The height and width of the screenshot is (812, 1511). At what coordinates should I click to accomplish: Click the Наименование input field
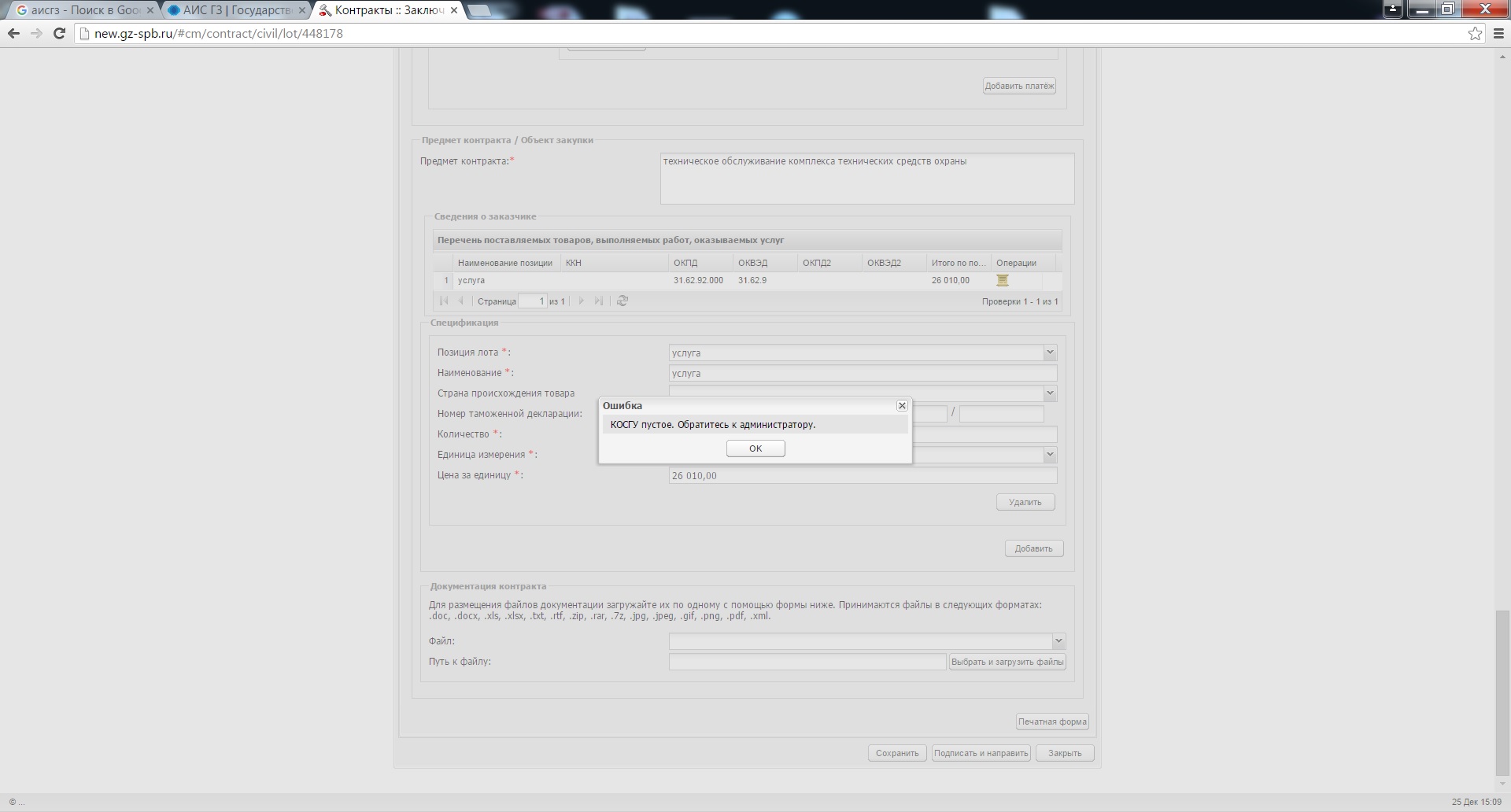(863, 373)
